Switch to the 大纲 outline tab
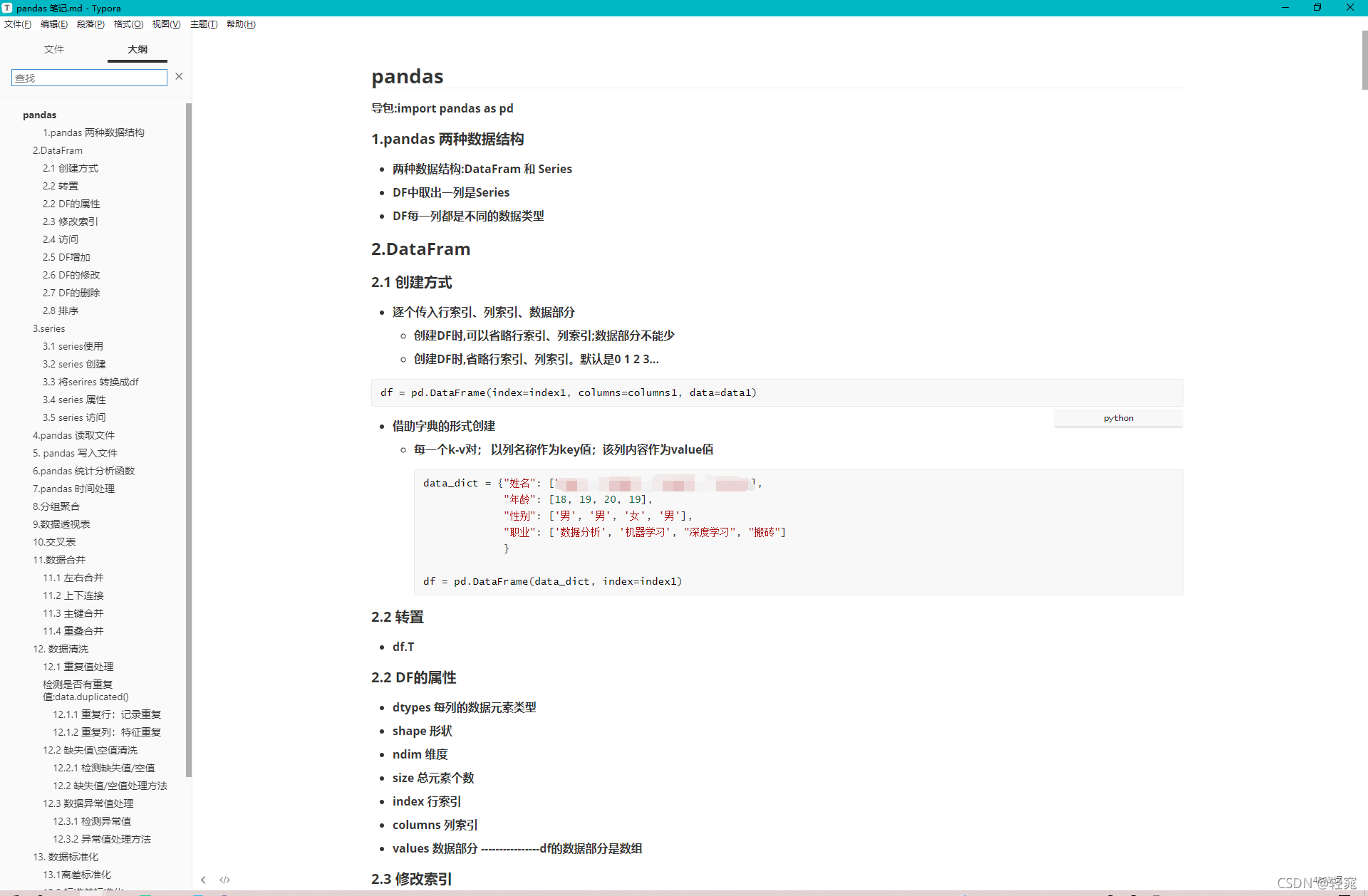 [x=138, y=49]
